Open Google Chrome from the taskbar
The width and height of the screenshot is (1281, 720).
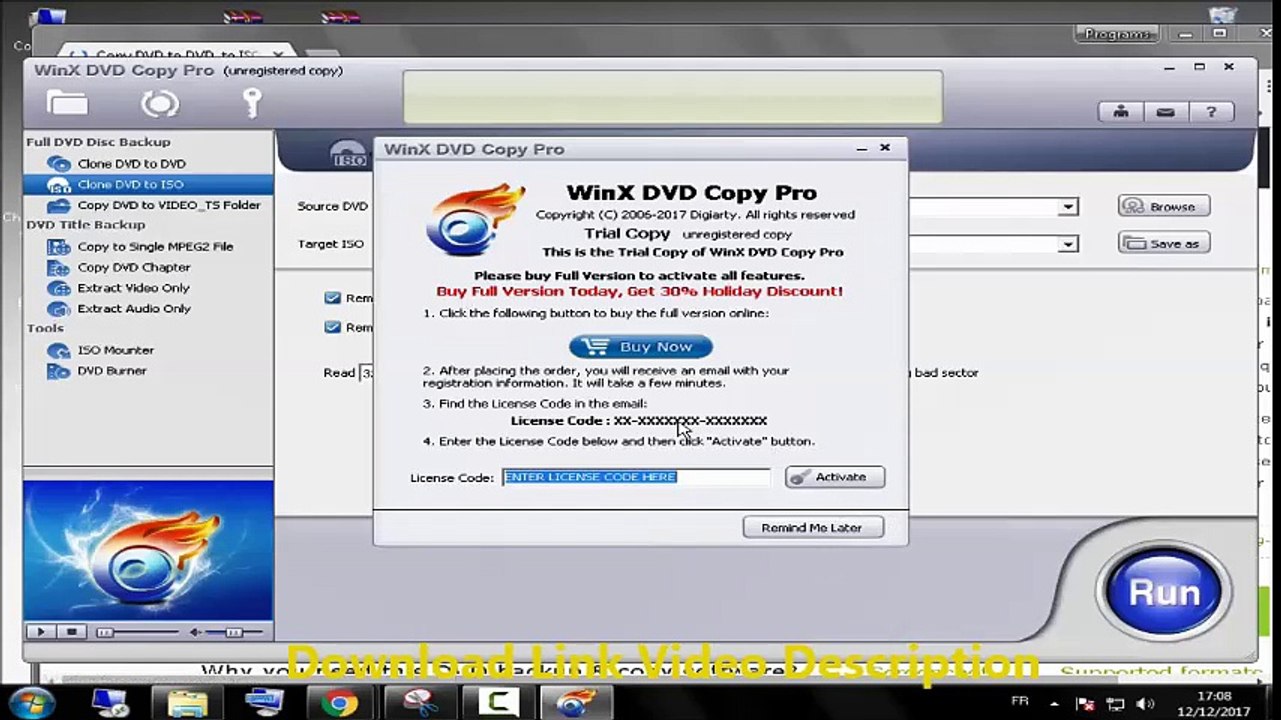click(339, 703)
